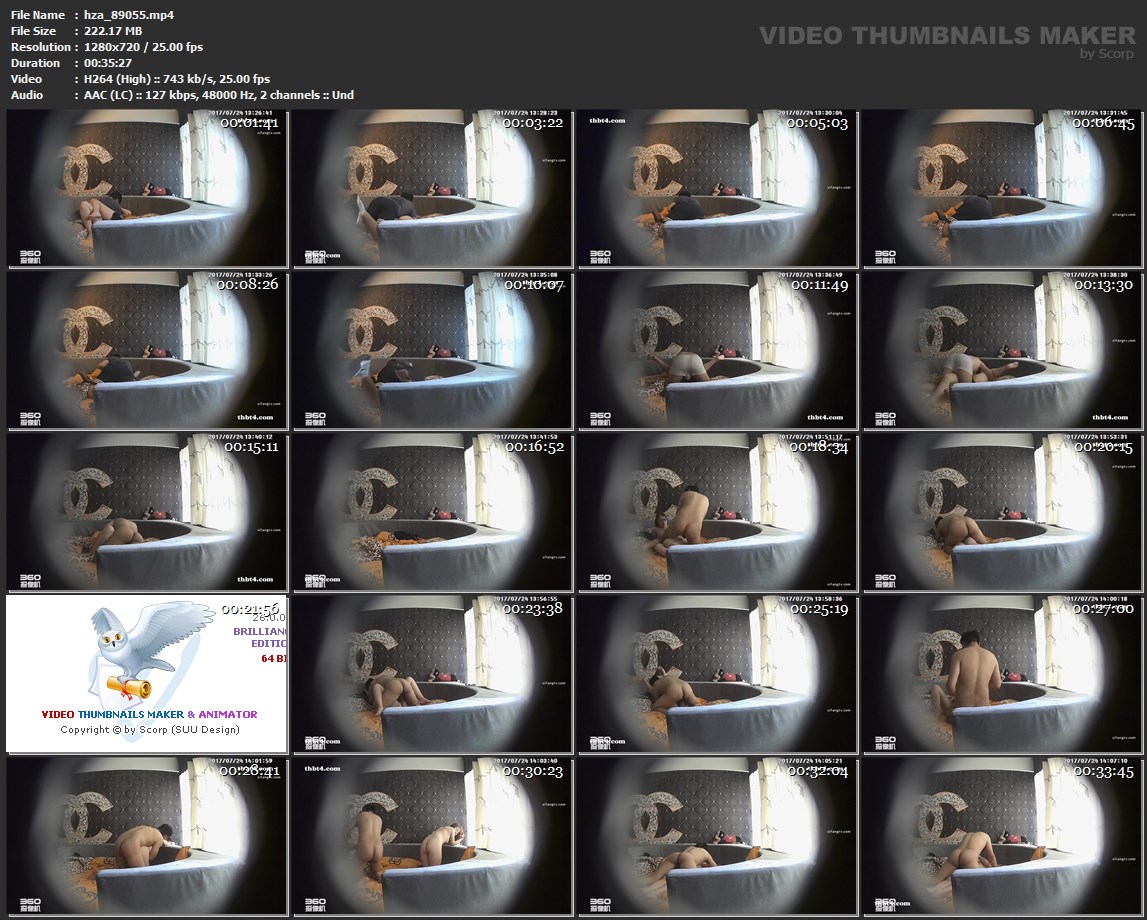Open the thumbnail at timestamp 00:11:49

[x=718, y=350]
